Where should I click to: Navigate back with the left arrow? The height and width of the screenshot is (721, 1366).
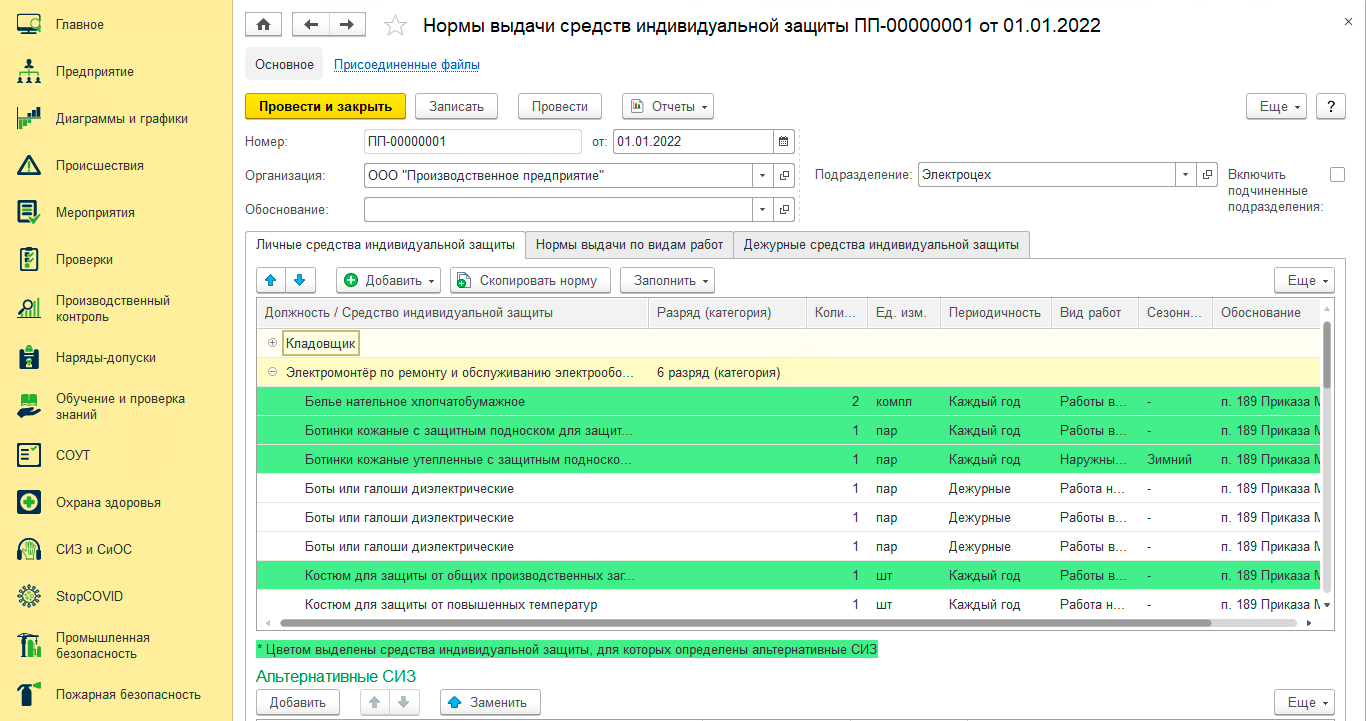tap(311, 25)
